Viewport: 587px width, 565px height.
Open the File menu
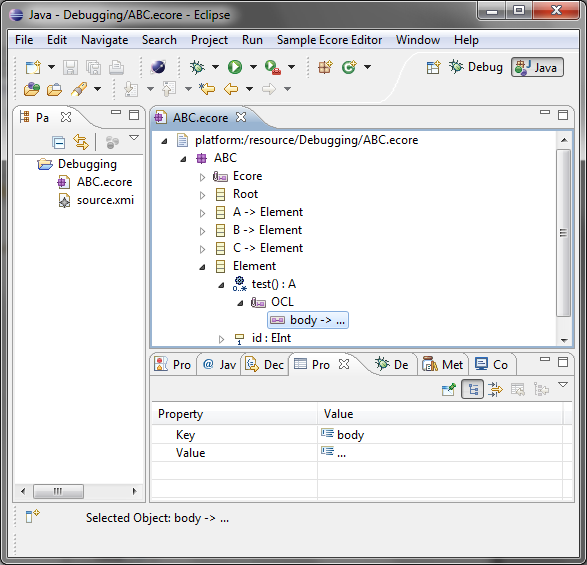pyautogui.click(x=24, y=40)
